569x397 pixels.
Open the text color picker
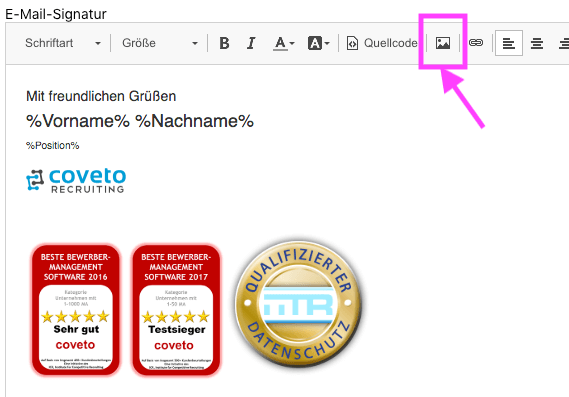pos(283,43)
